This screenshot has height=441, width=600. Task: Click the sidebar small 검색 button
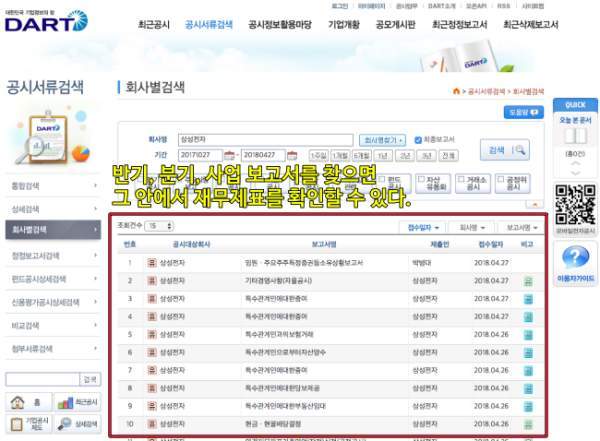(x=90, y=379)
